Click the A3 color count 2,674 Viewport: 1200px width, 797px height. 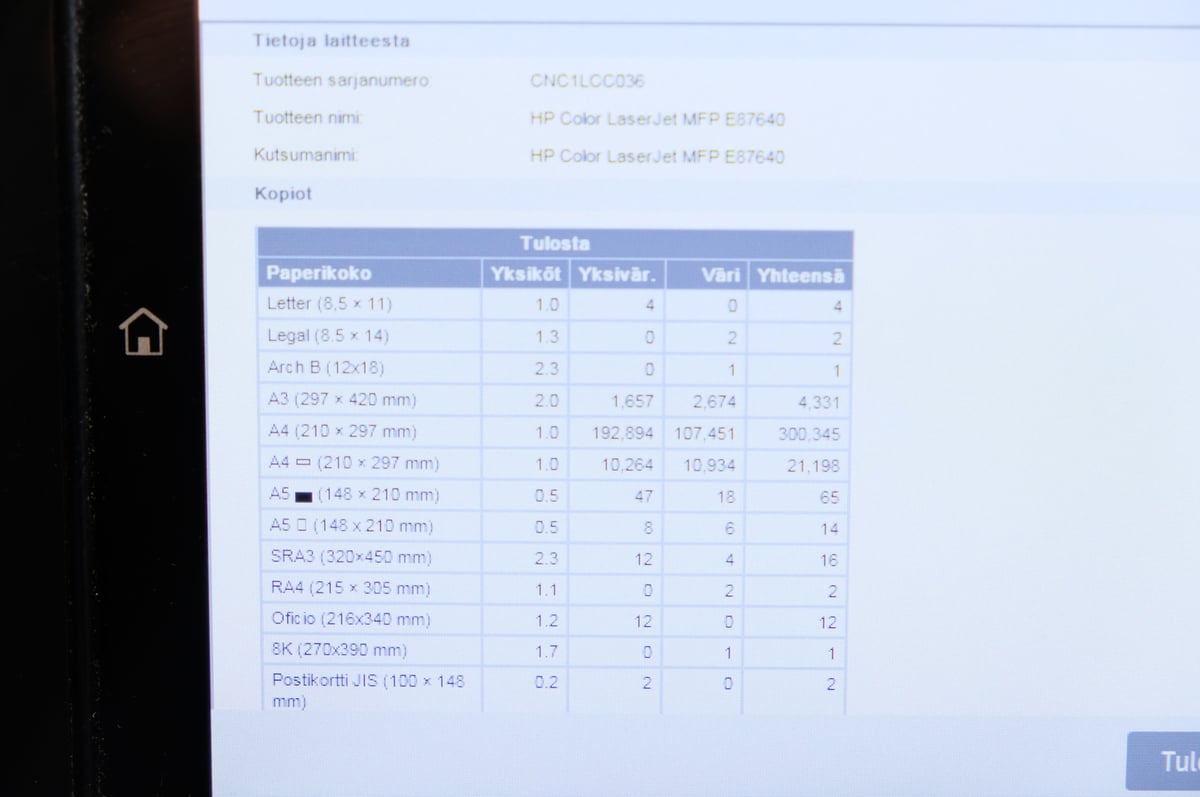click(714, 402)
